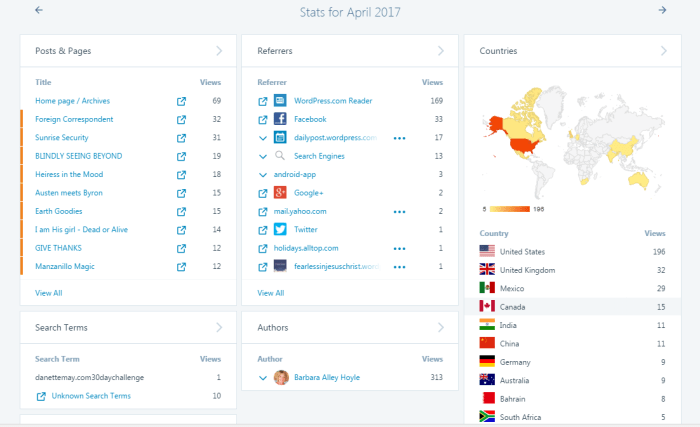Click external link icon beside WordPress.com Reader
Screen dimensions: 700x427
coord(262,101)
